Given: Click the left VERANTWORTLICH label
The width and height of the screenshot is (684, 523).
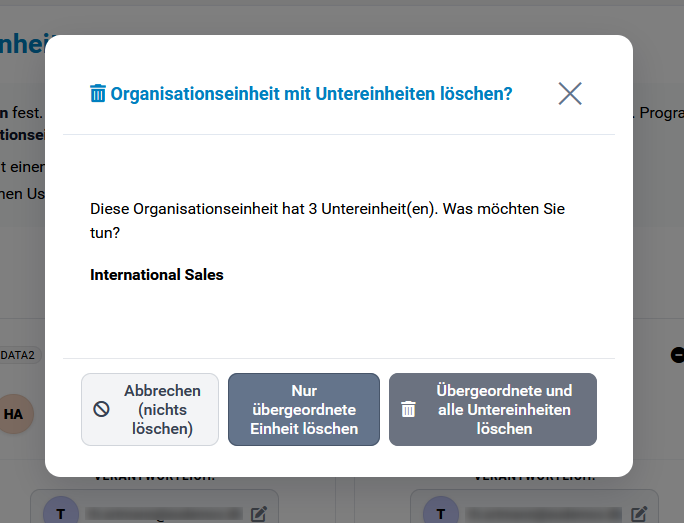Looking at the screenshot, I should coord(154,478).
